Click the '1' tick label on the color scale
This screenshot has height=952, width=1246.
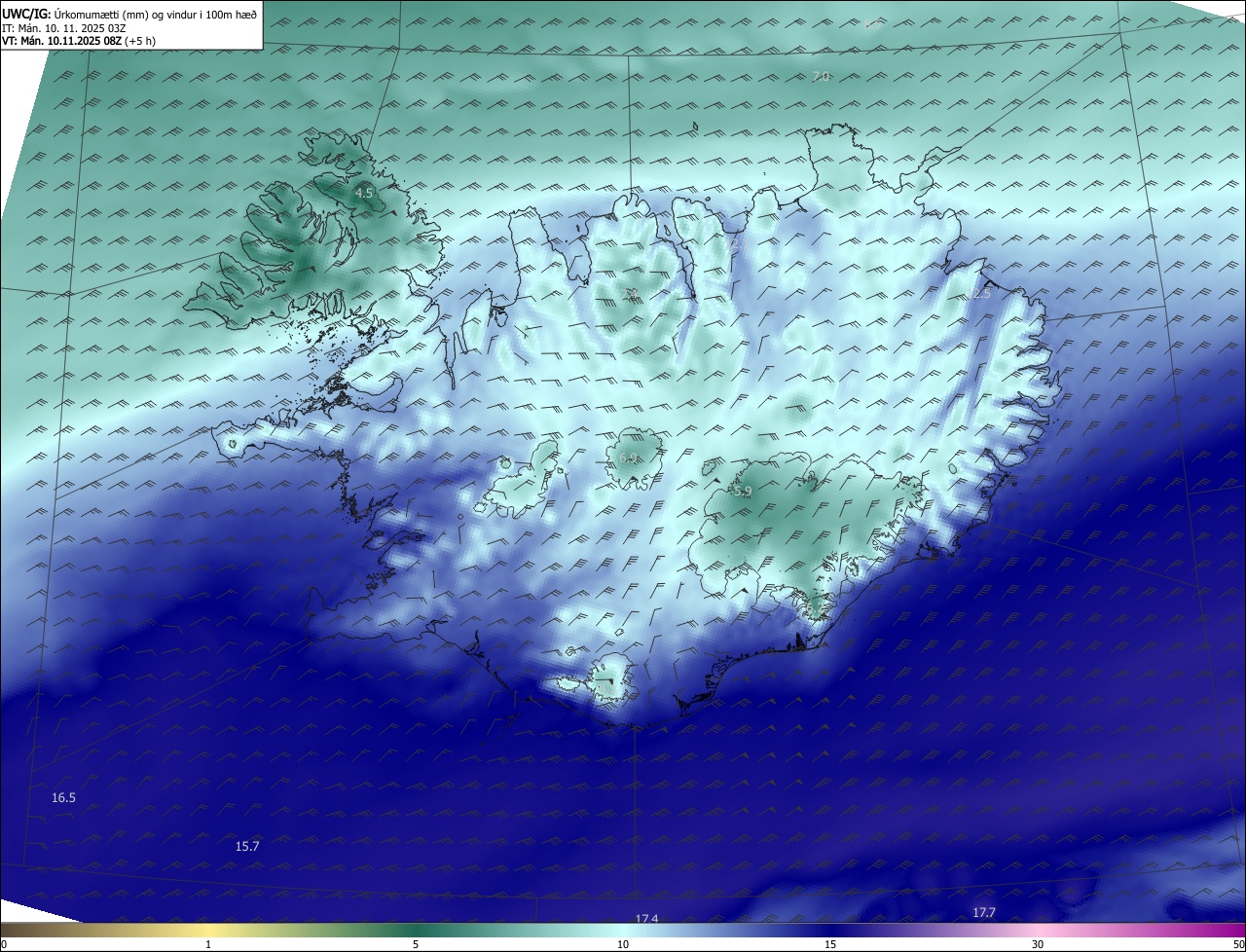point(208,945)
